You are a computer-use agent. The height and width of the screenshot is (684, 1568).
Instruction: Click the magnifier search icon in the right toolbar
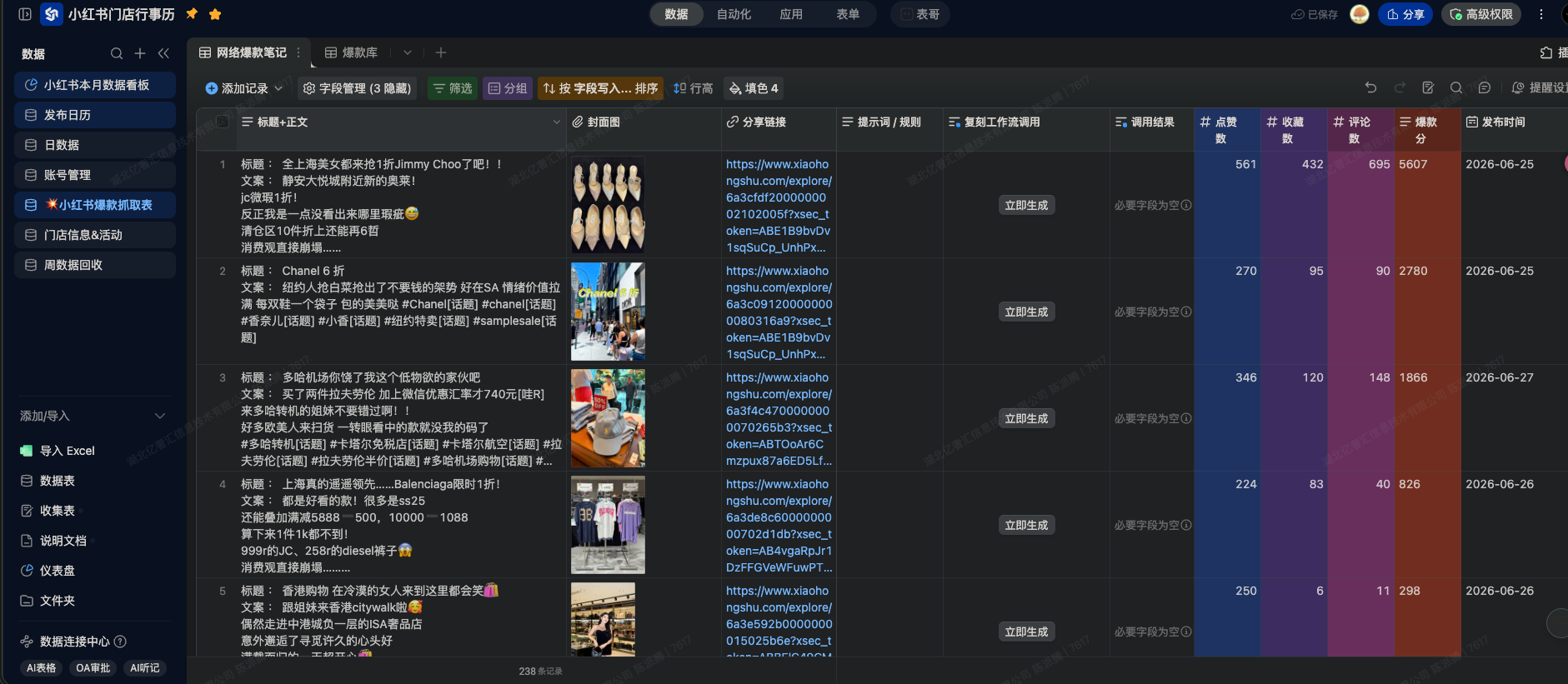pyautogui.click(x=1456, y=87)
